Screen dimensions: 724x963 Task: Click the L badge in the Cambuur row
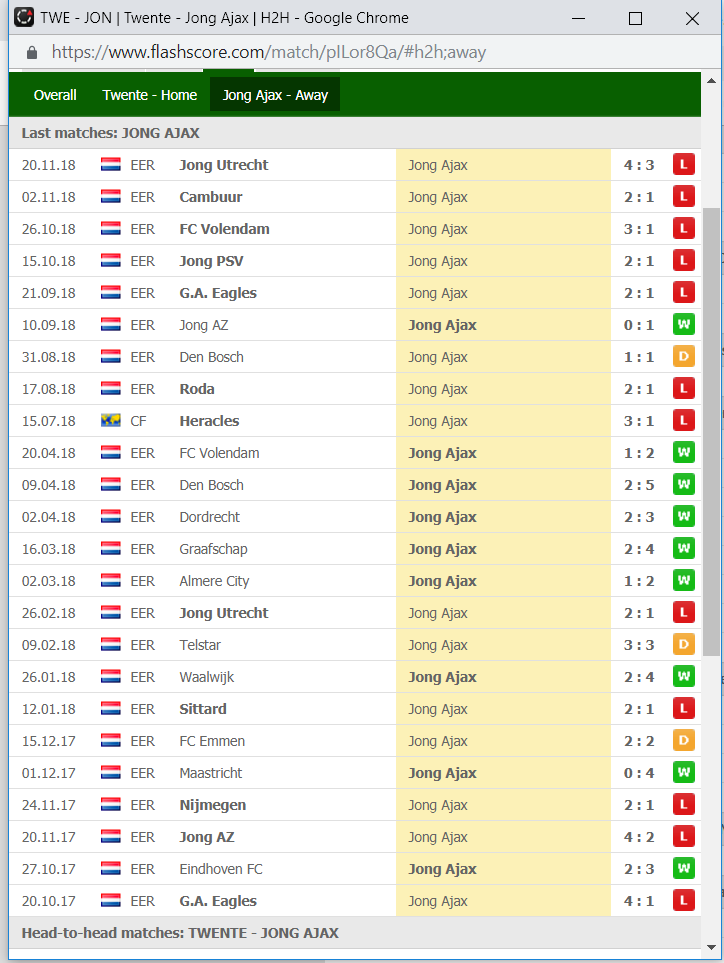[x=683, y=197]
